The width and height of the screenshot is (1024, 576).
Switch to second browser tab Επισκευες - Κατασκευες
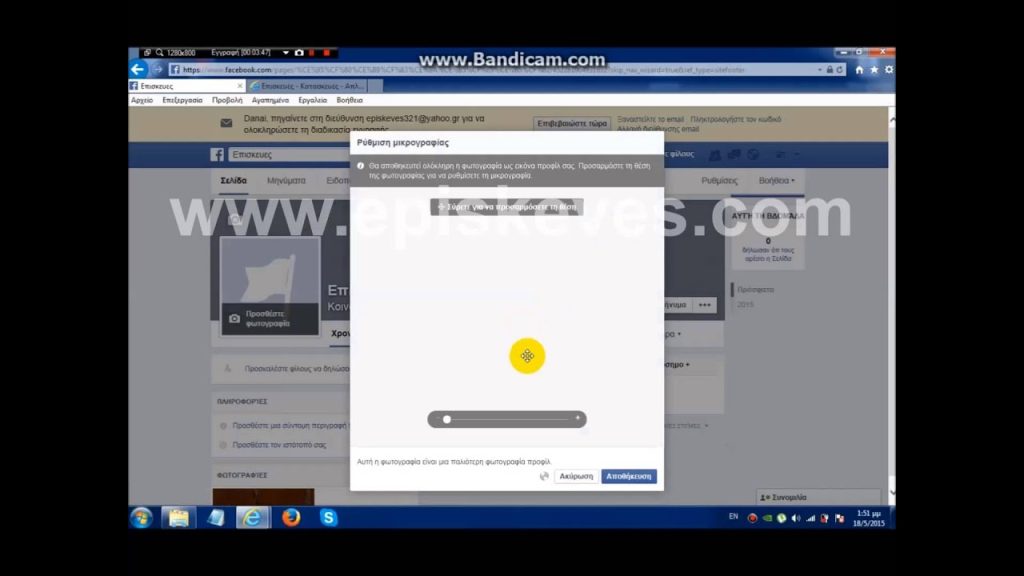[x=308, y=86]
